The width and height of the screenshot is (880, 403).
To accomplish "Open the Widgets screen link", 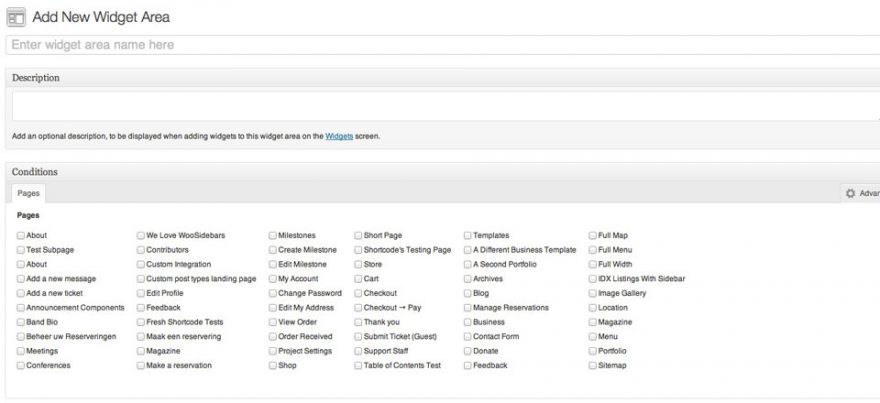I will 339,136.
